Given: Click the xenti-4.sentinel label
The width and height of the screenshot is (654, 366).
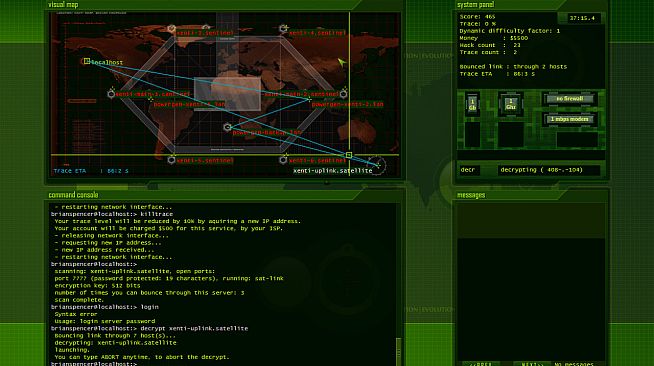Looking at the screenshot, I should [x=317, y=33].
